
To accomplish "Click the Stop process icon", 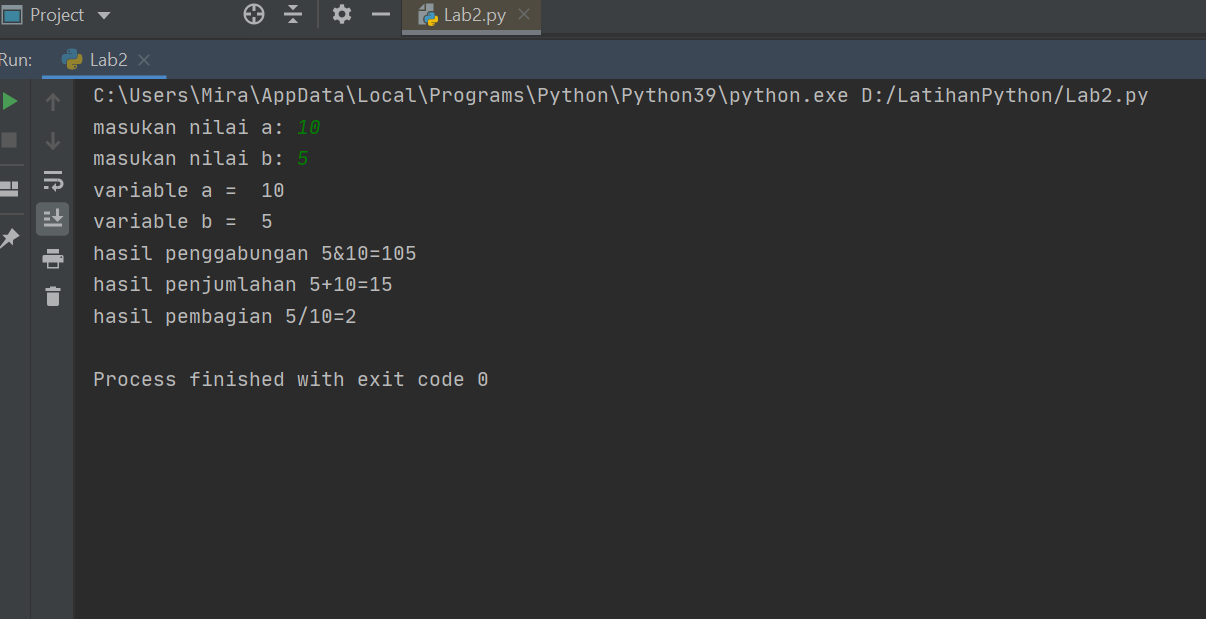I will 10,140.
